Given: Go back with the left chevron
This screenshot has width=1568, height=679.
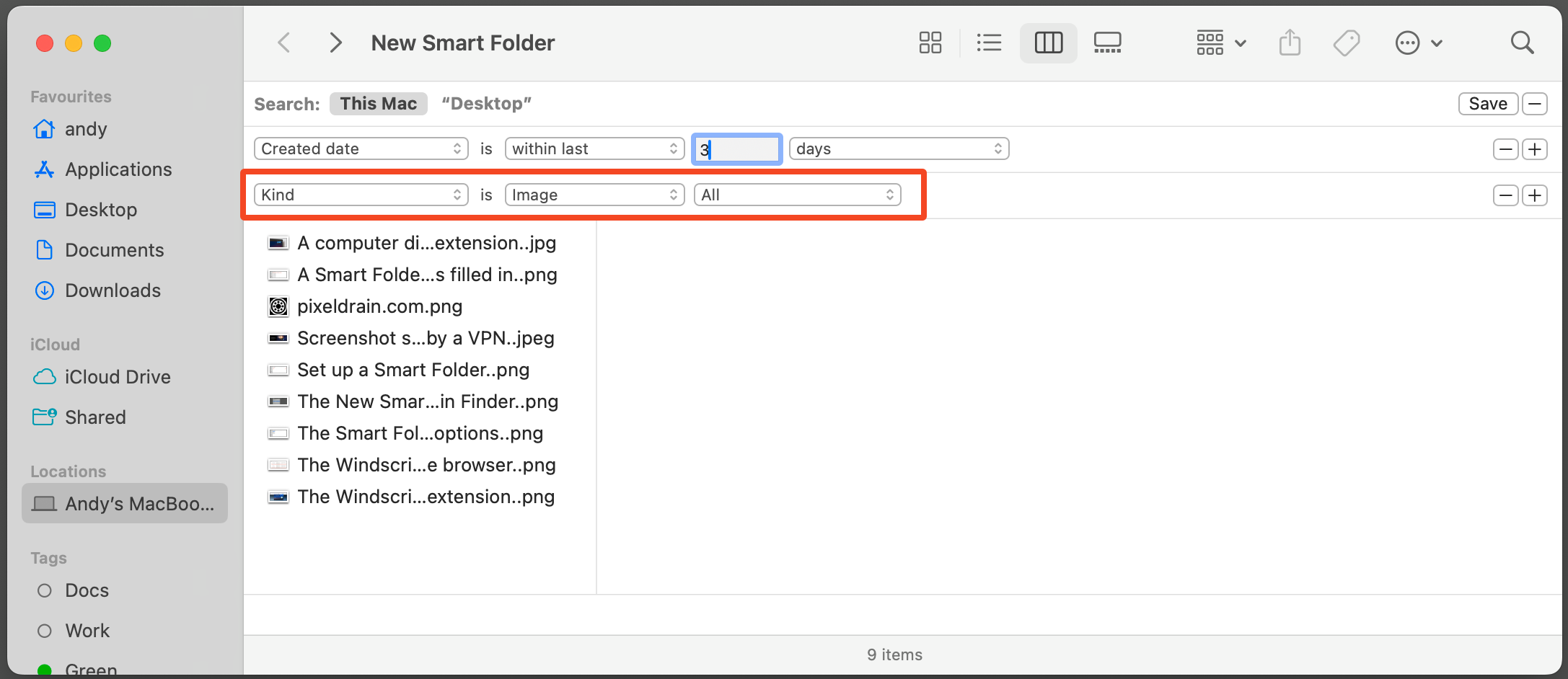Looking at the screenshot, I should [x=284, y=43].
